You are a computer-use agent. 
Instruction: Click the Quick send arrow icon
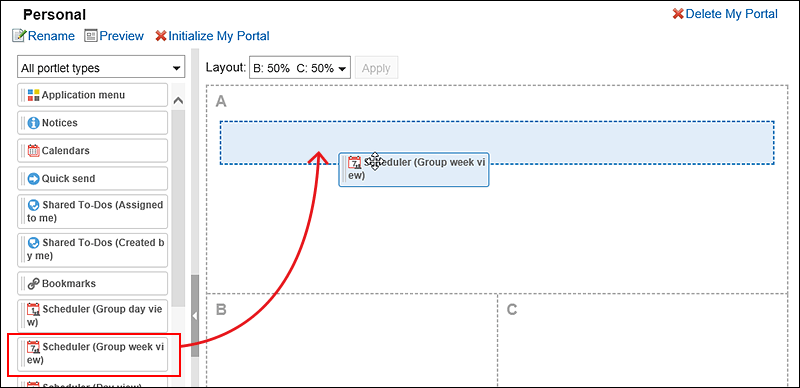(34, 179)
